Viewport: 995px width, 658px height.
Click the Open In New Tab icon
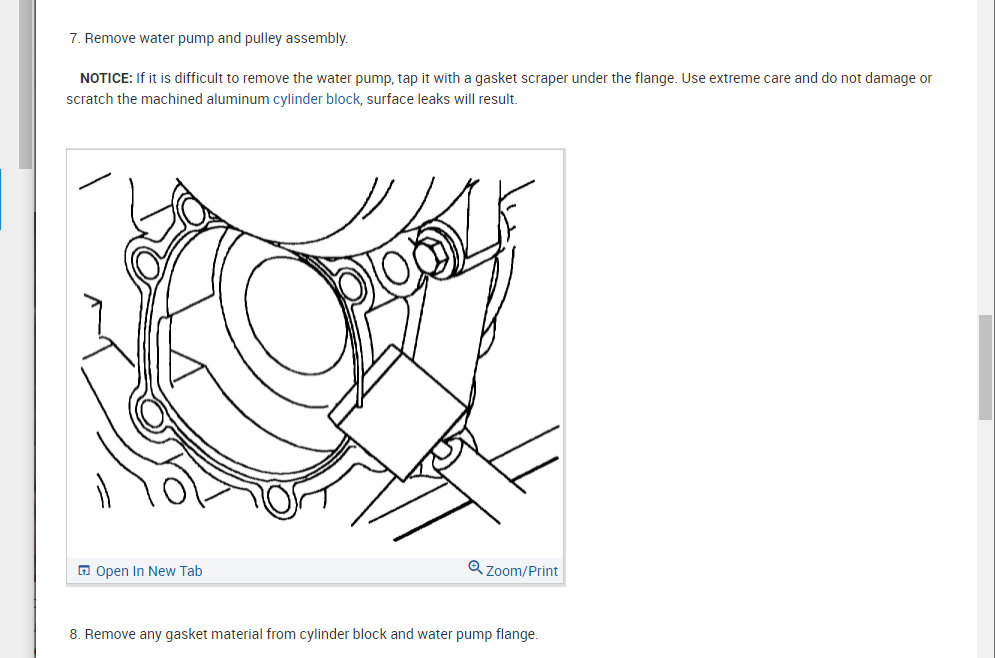coord(84,570)
